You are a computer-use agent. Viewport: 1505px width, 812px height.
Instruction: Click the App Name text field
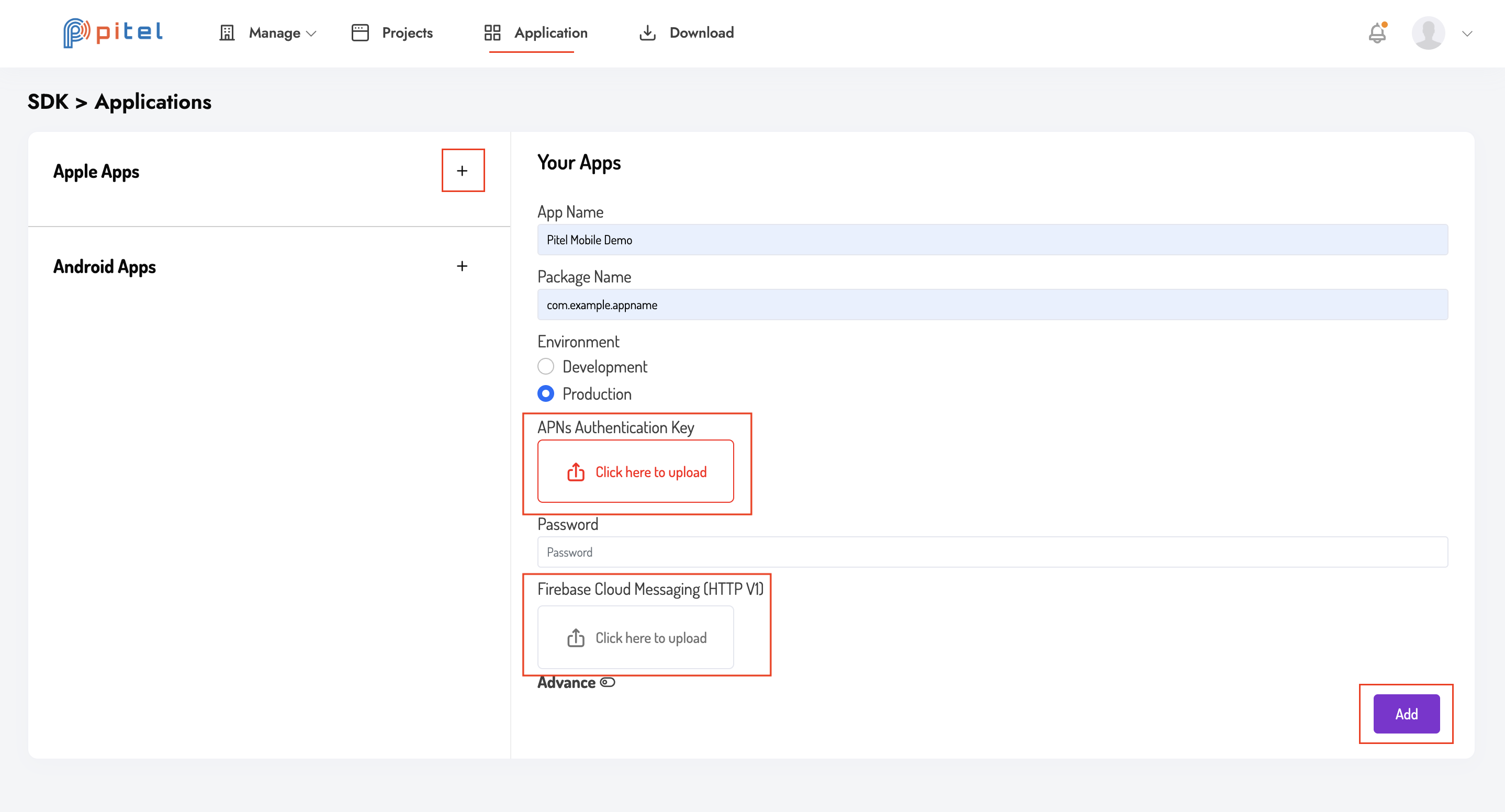pos(992,240)
